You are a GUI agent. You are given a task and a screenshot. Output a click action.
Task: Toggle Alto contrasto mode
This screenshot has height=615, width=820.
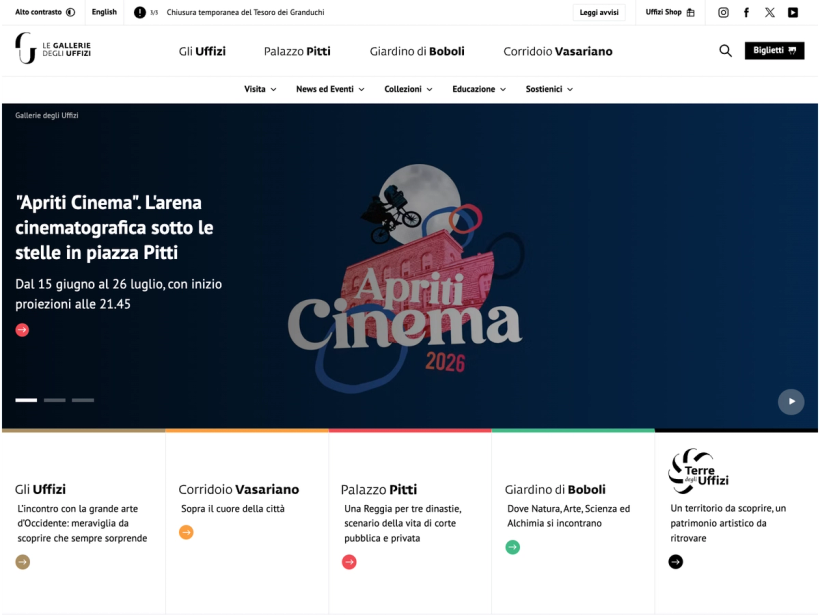[45, 12]
